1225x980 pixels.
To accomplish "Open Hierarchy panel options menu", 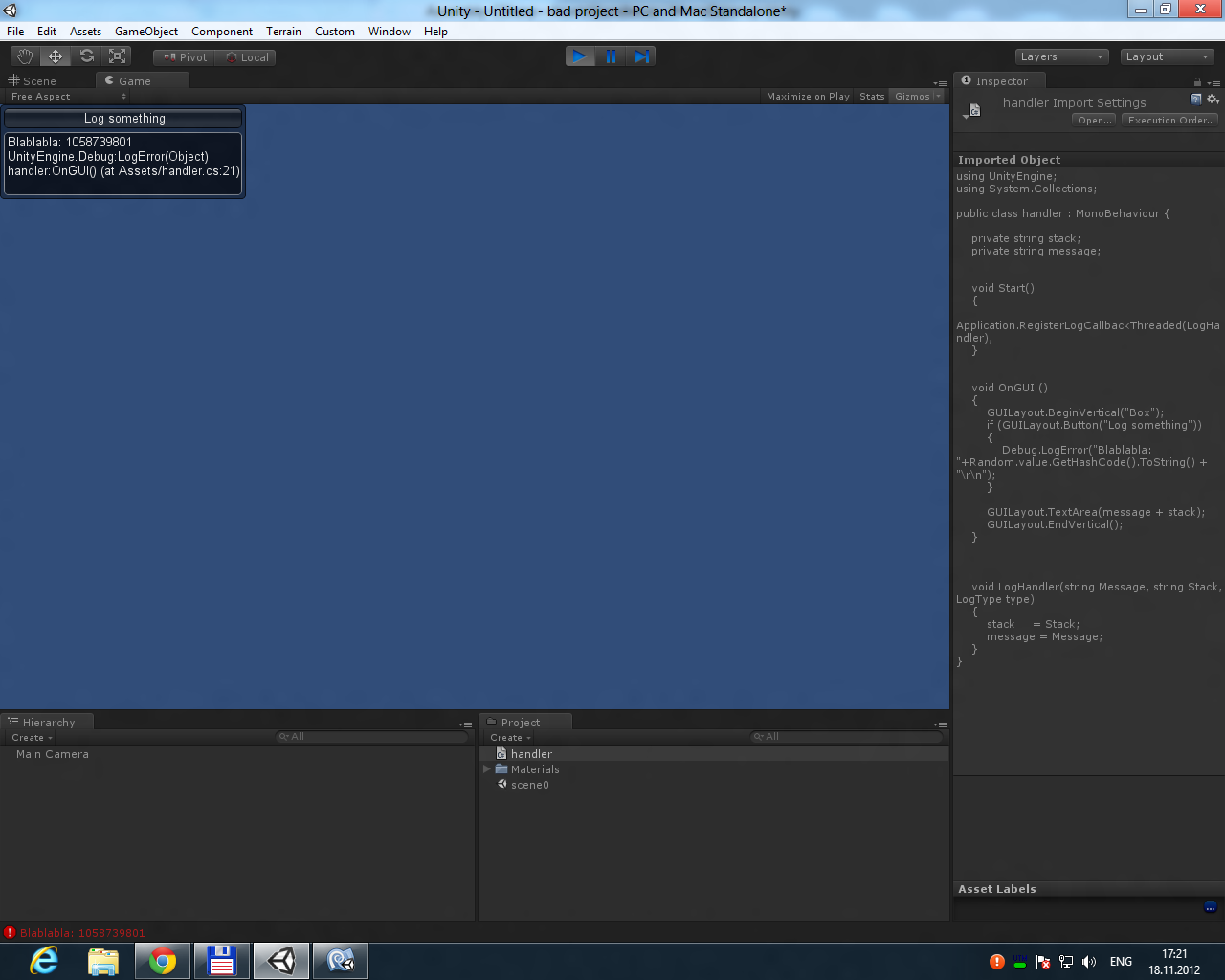I will (465, 724).
